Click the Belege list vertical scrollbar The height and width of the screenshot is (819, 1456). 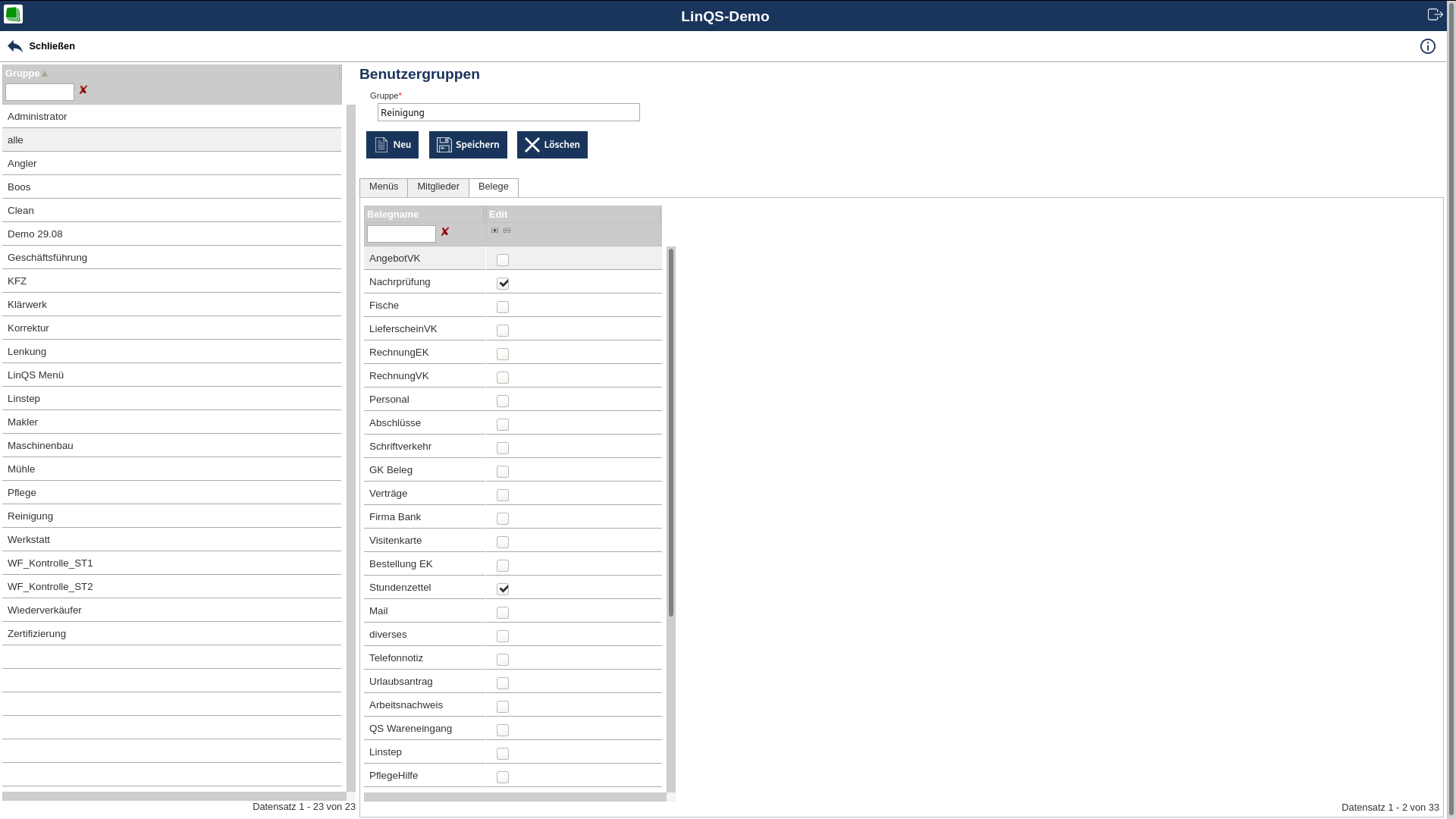click(671, 432)
